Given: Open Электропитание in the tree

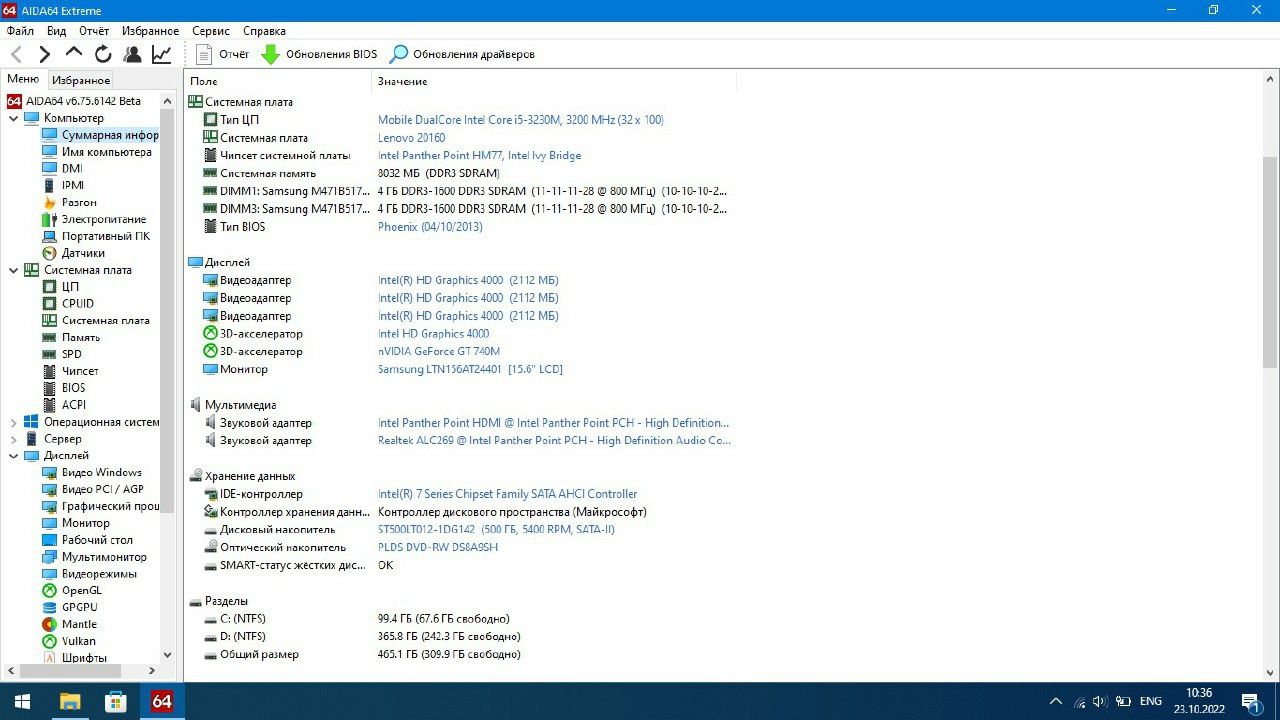Looking at the screenshot, I should (94, 219).
